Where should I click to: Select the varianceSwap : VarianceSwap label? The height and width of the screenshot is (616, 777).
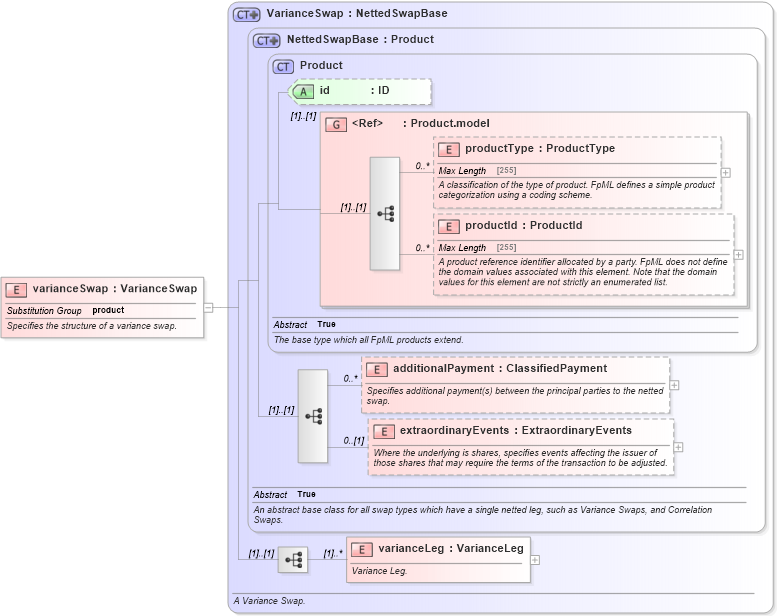pos(115,288)
